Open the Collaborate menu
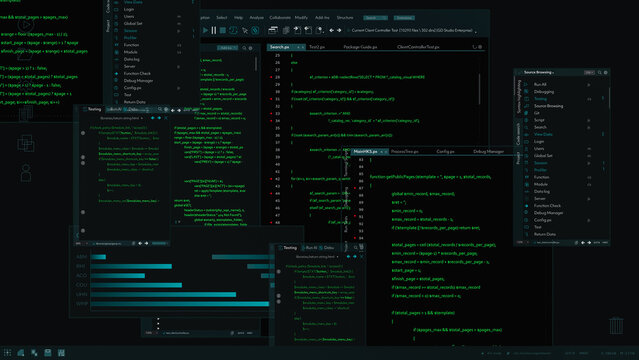Screen dimensions: 639x360 (x=280, y=18)
